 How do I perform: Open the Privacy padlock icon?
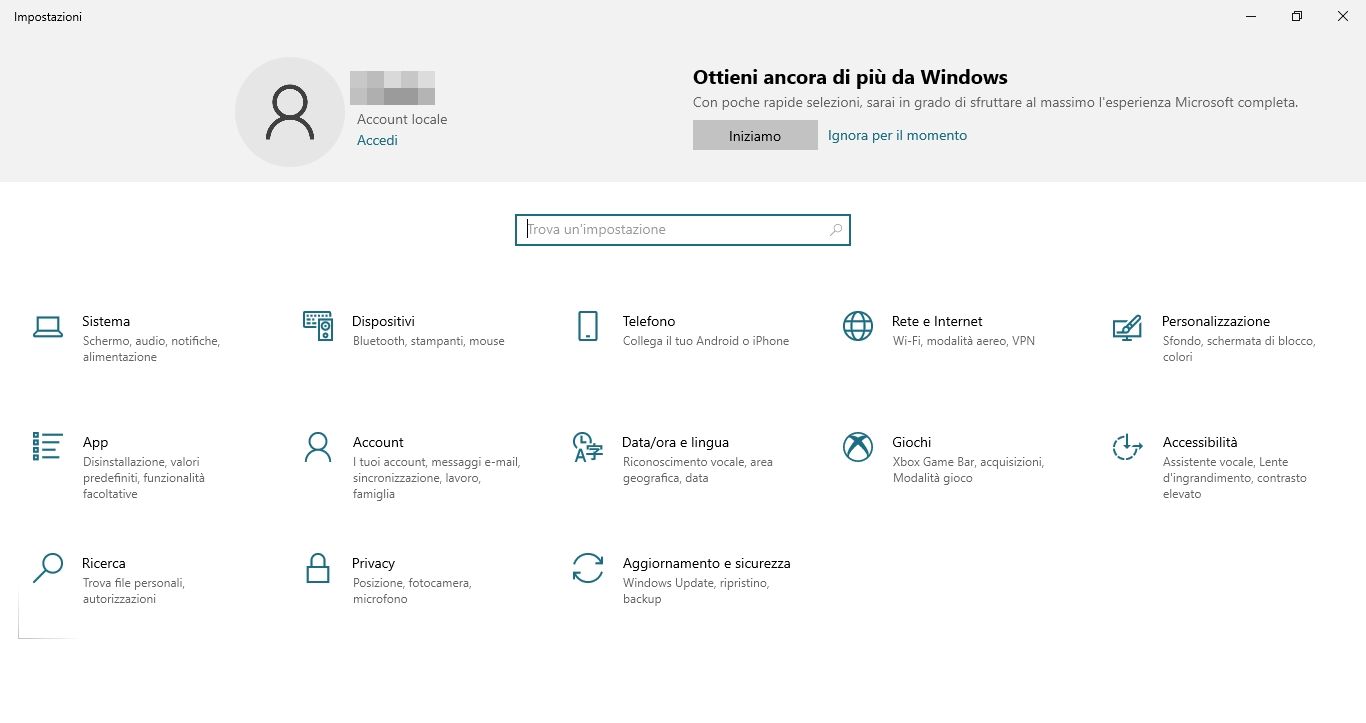[318, 568]
